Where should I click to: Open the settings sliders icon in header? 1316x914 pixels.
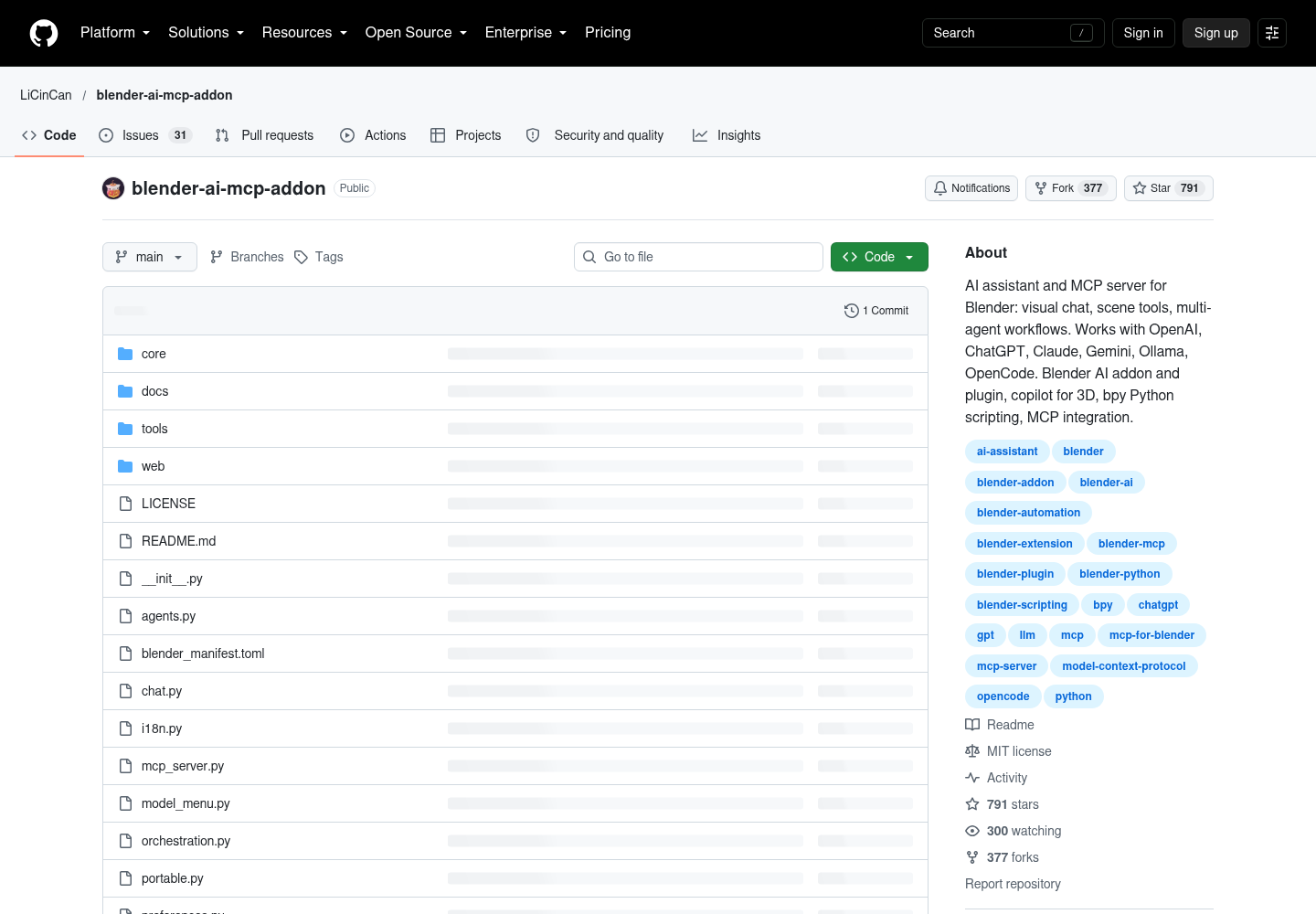(1272, 33)
